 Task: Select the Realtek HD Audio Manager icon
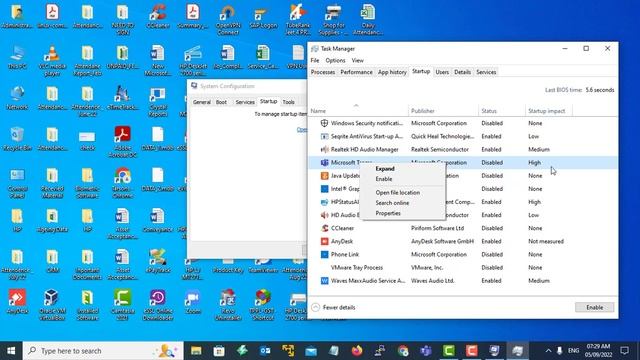tap(324, 149)
